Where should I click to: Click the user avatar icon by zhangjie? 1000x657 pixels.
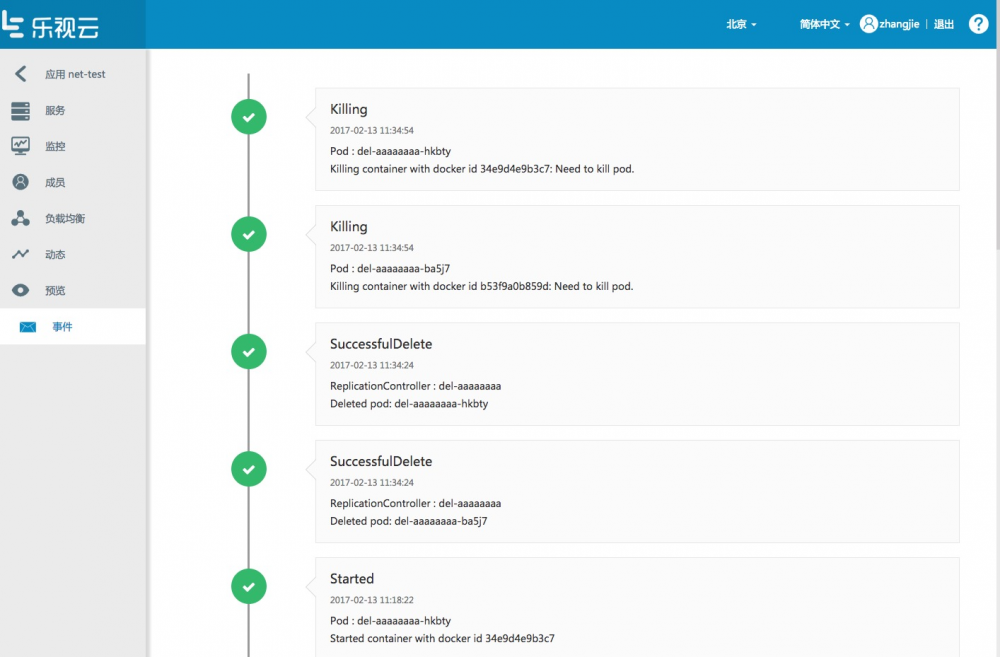click(868, 24)
